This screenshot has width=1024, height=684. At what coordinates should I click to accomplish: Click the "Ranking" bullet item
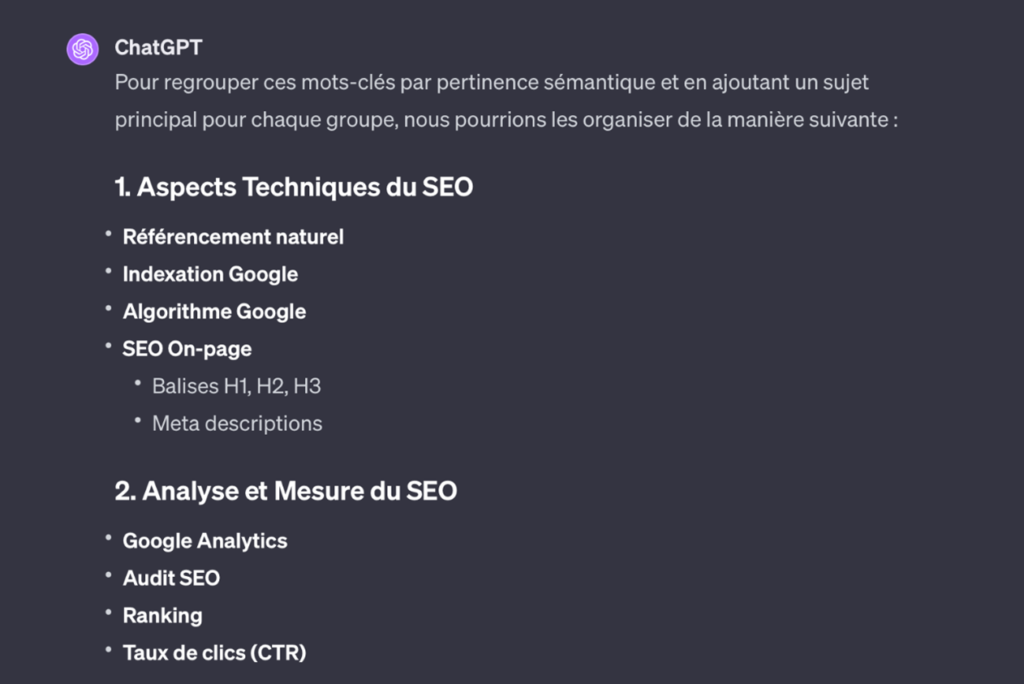[x=162, y=616]
